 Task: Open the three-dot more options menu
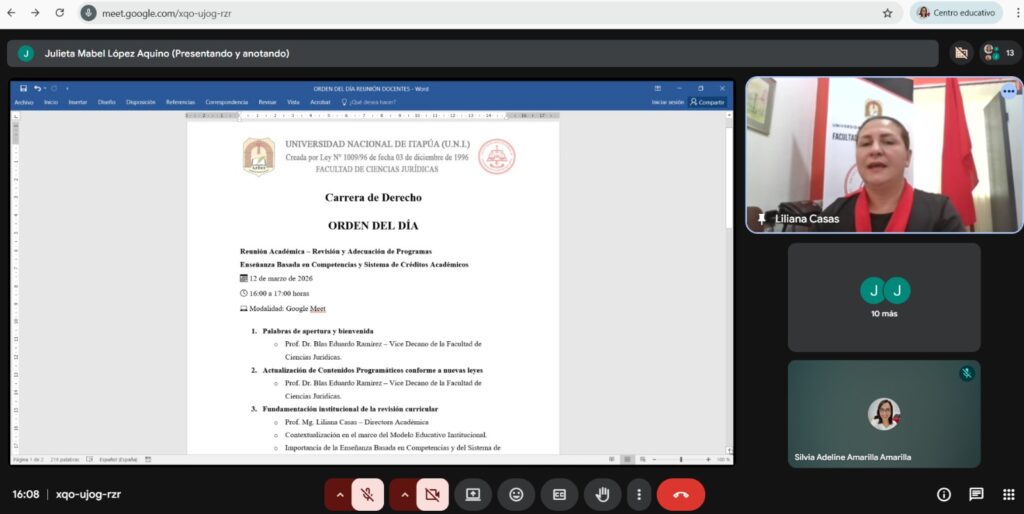(x=639, y=494)
